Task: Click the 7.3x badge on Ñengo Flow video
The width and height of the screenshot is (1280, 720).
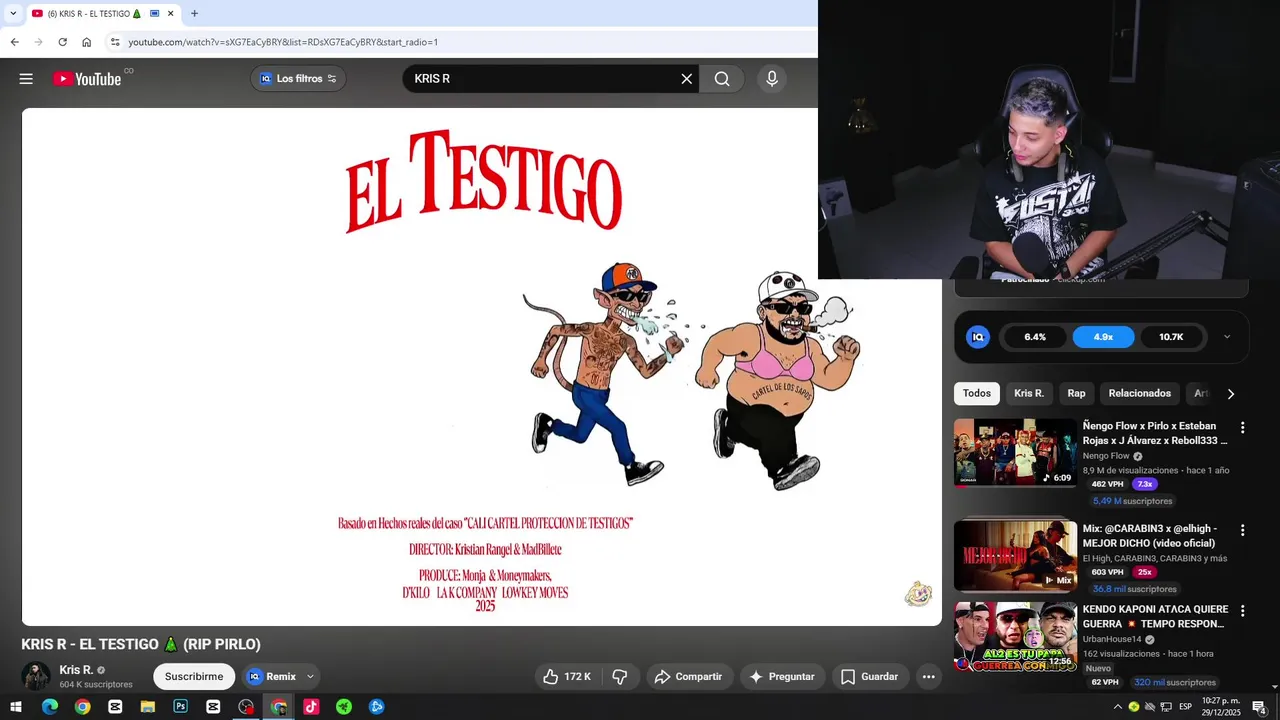Action: (x=1145, y=484)
